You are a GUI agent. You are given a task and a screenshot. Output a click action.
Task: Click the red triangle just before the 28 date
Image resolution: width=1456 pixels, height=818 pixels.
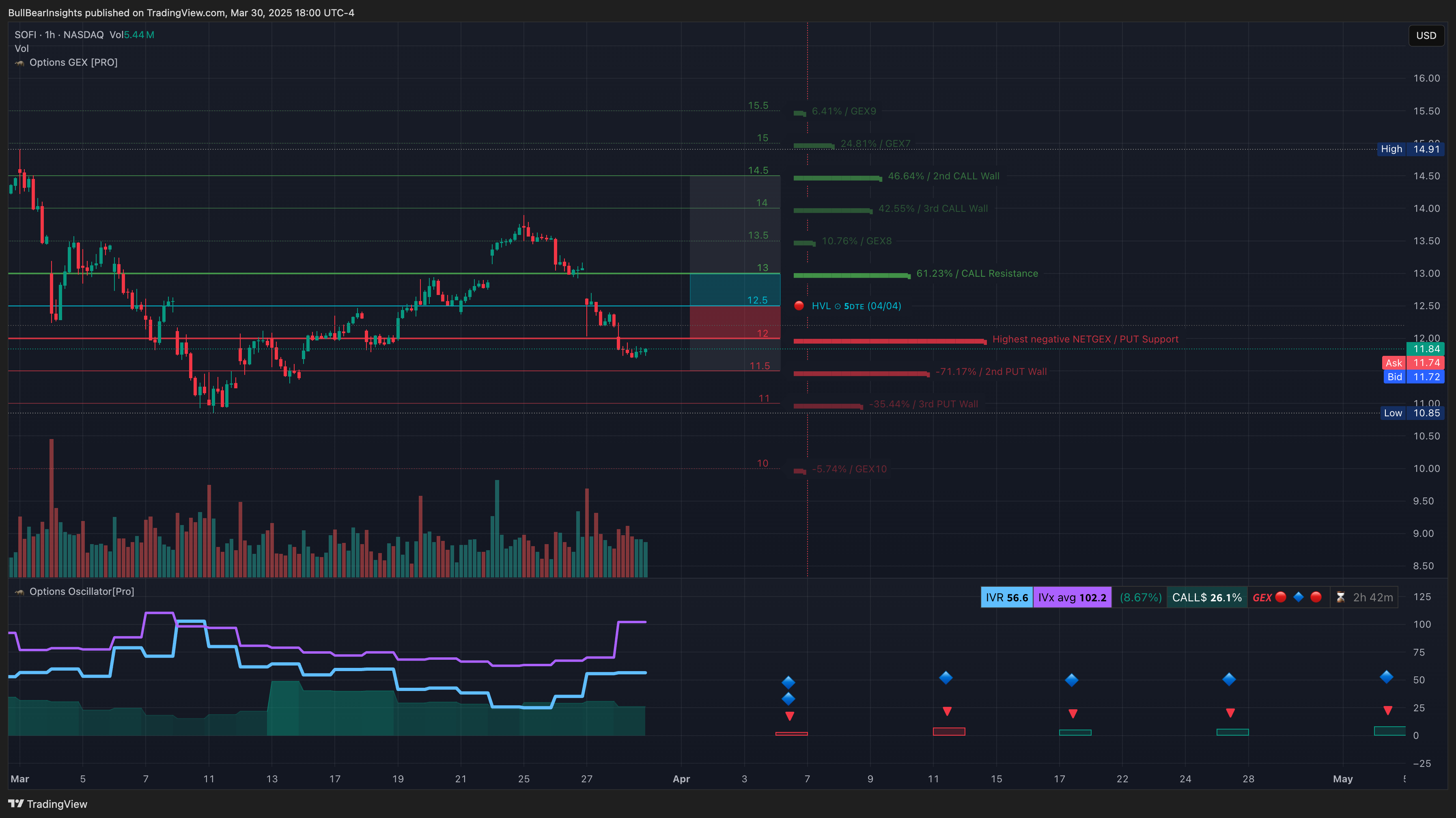click(x=1230, y=713)
